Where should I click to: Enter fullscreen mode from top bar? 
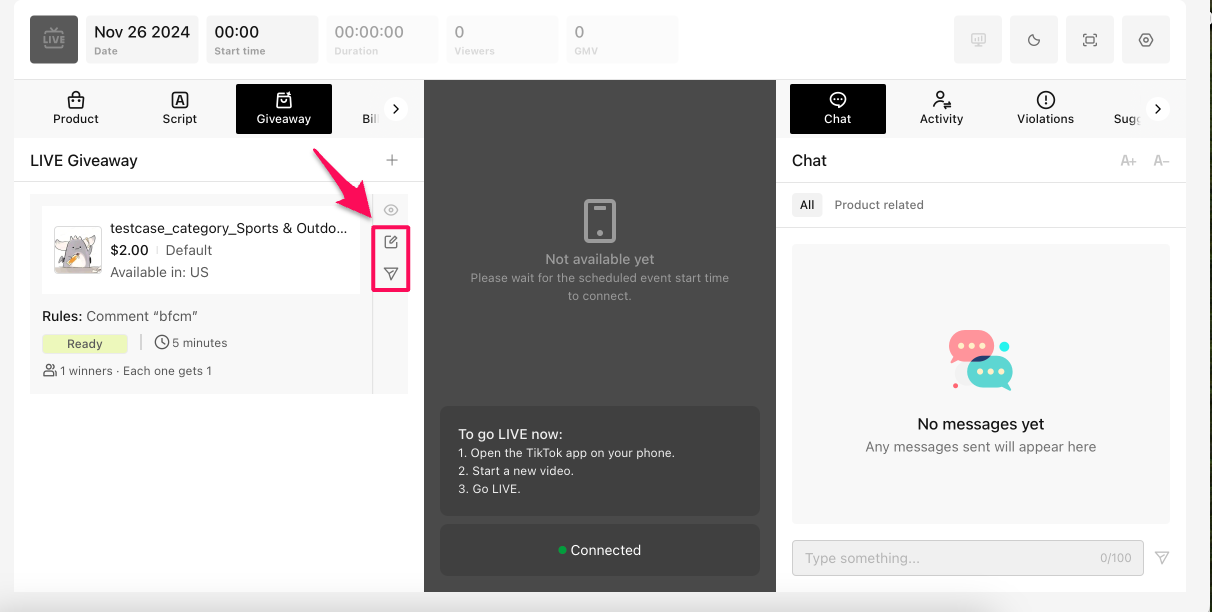coord(1090,40)
